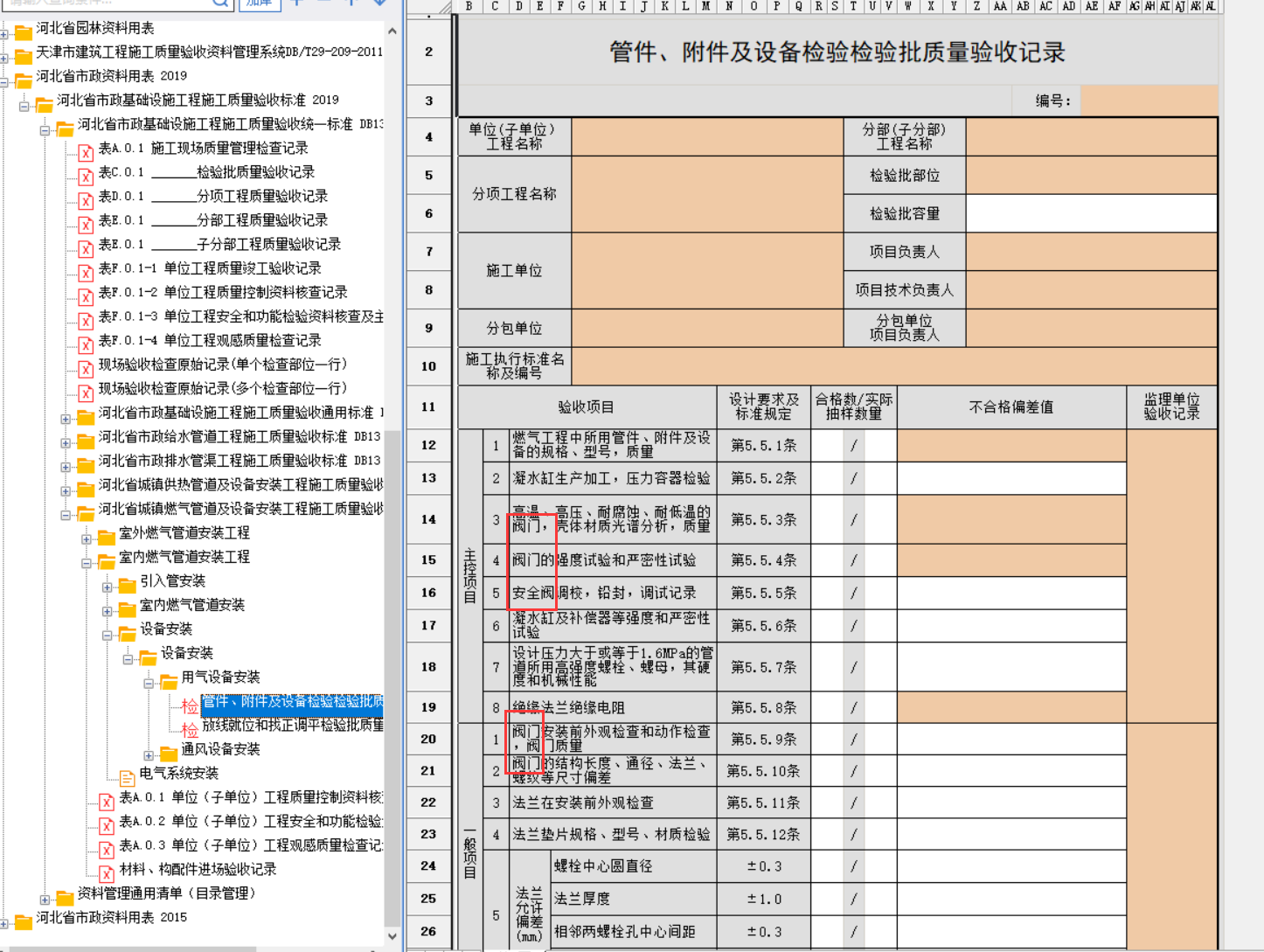Collapse the 用气设备安装 folder
Image resolution: width=1264 pixels, height=952 pixels.
[149, 683]
